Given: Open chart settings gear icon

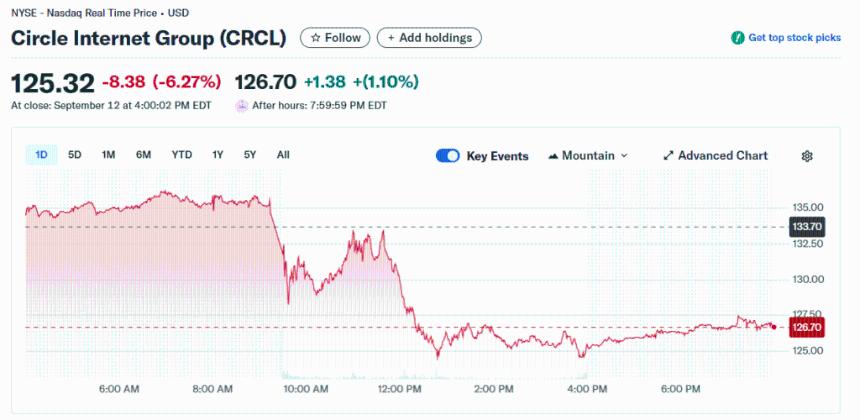Looking at the screenshot, I should [x=807, y=156].
